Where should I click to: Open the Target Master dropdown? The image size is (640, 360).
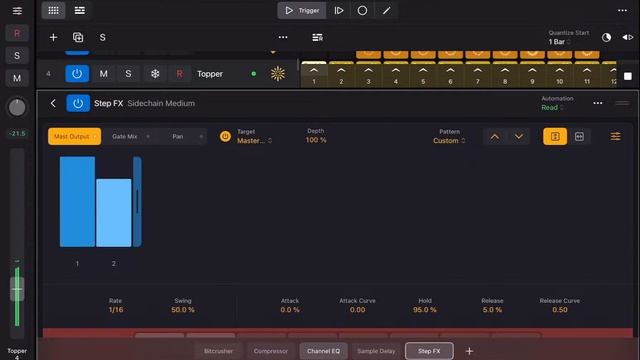click(254, 141)
